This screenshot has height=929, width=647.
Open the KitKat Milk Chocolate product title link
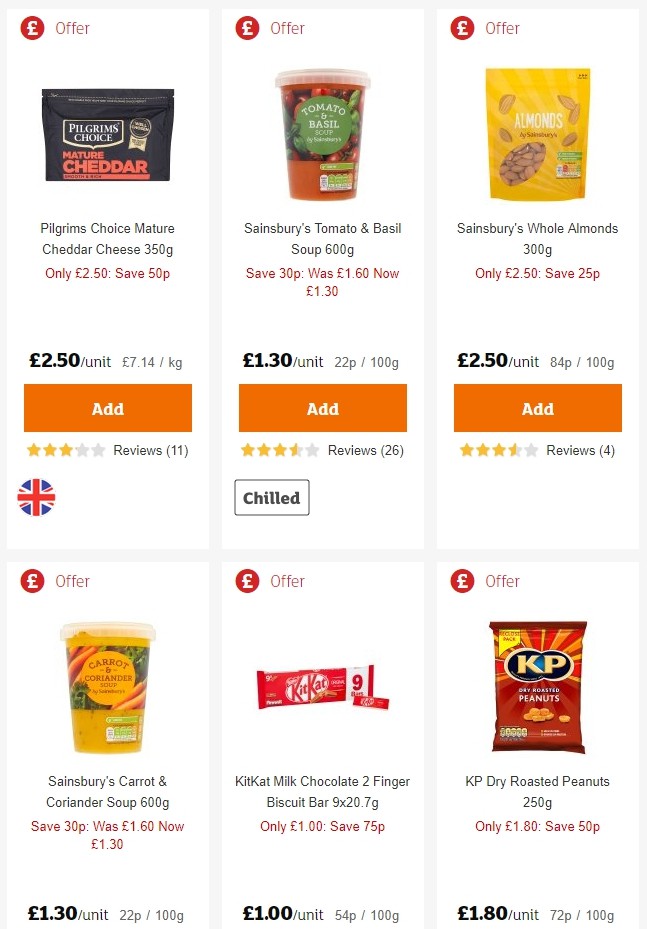[322, 792]
